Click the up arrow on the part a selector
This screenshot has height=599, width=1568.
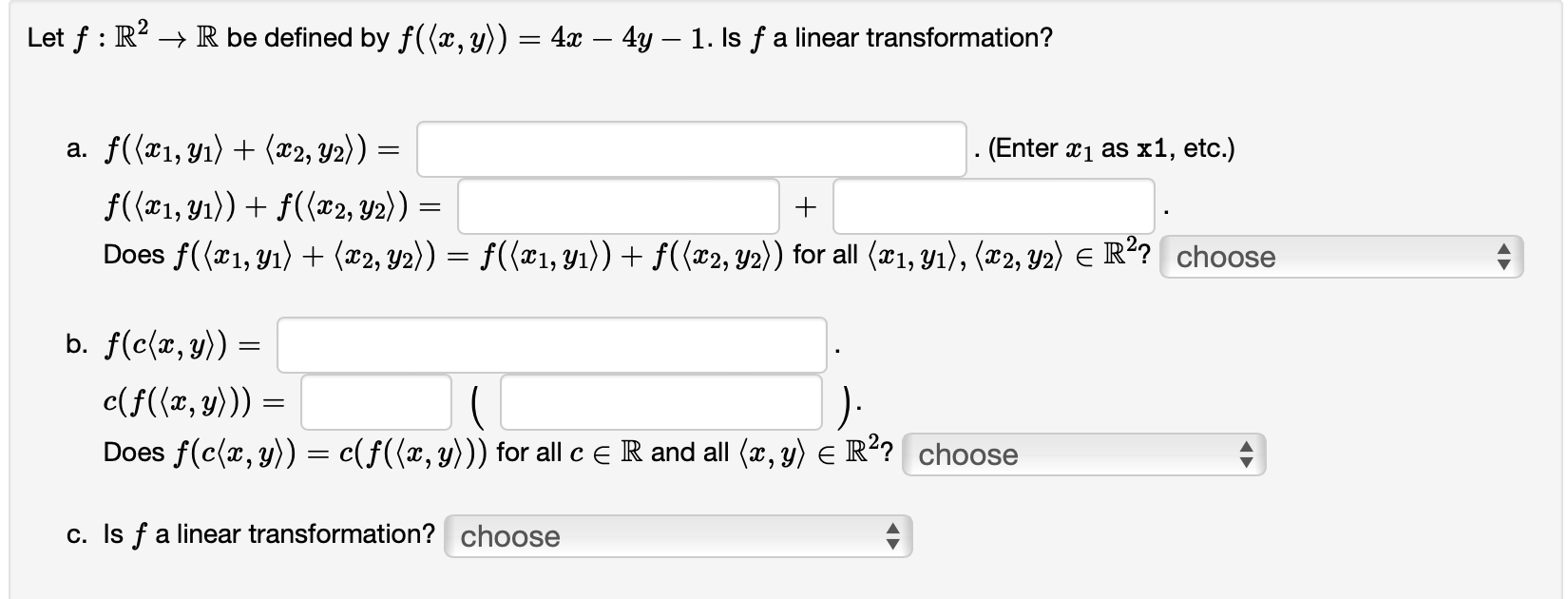click(x=1504, y=250)
